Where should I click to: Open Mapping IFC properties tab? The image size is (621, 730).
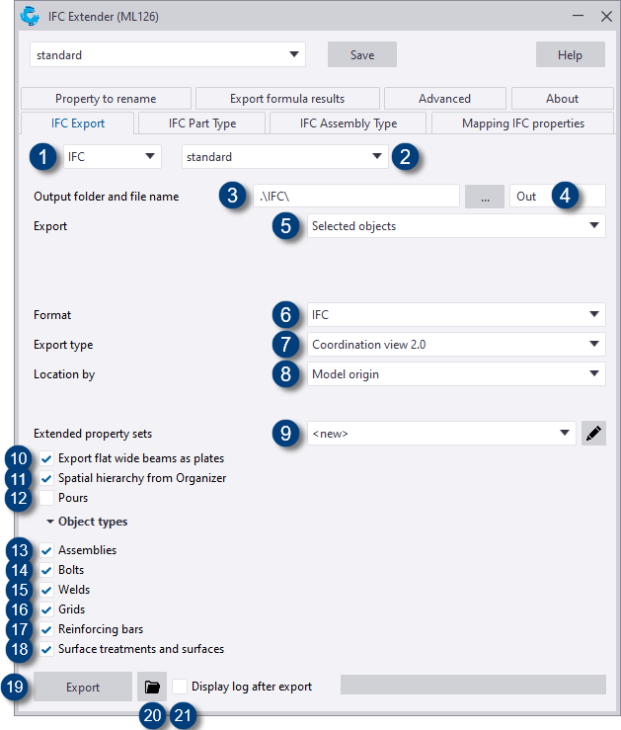coord(523,123)
